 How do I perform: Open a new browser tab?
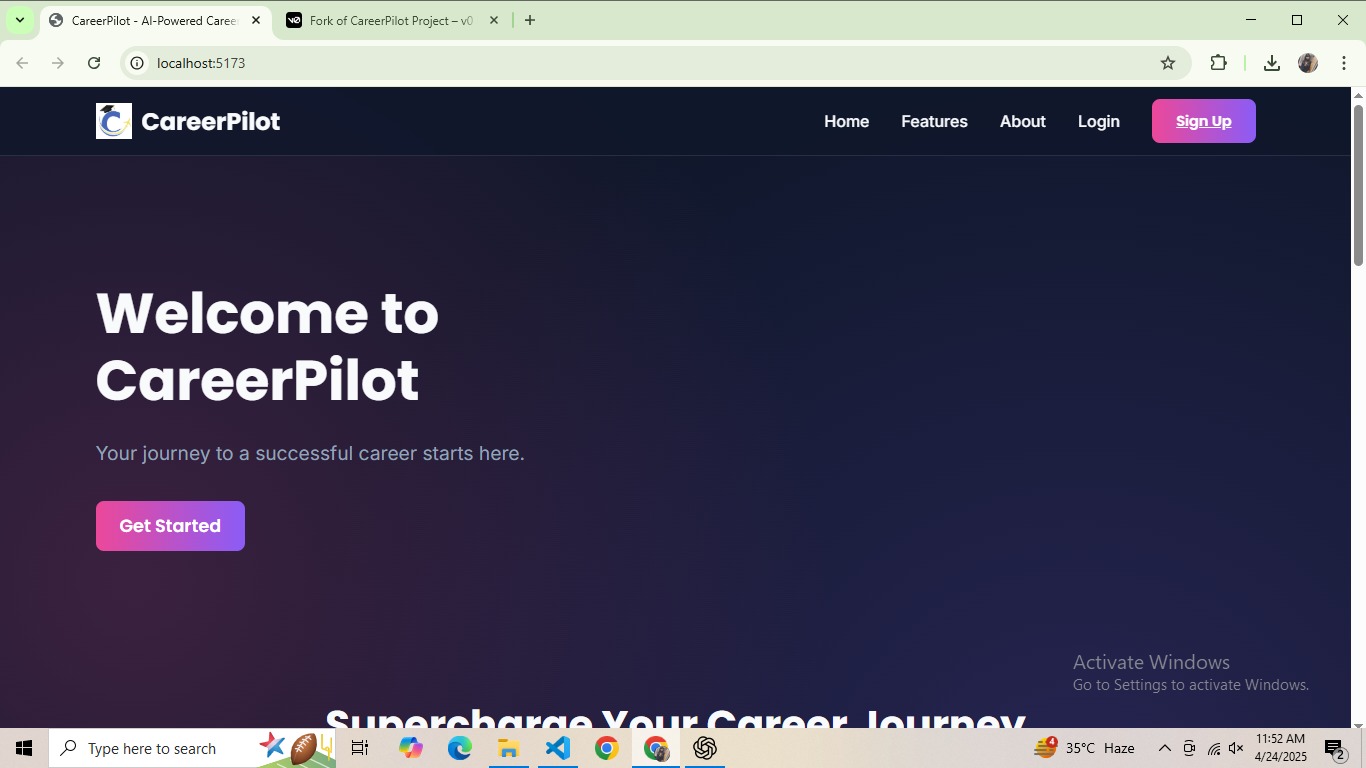(530, 20)
